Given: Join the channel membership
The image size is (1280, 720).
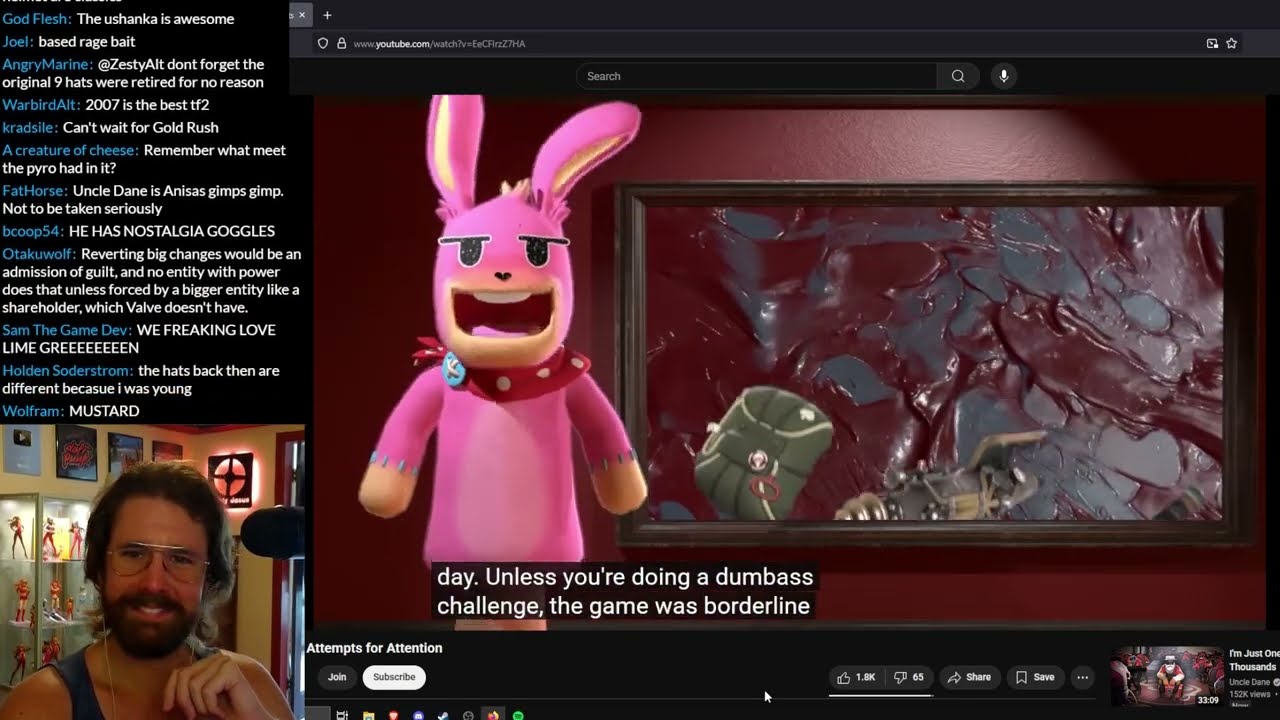Looking at the screenshot, I should pos(337,677).
